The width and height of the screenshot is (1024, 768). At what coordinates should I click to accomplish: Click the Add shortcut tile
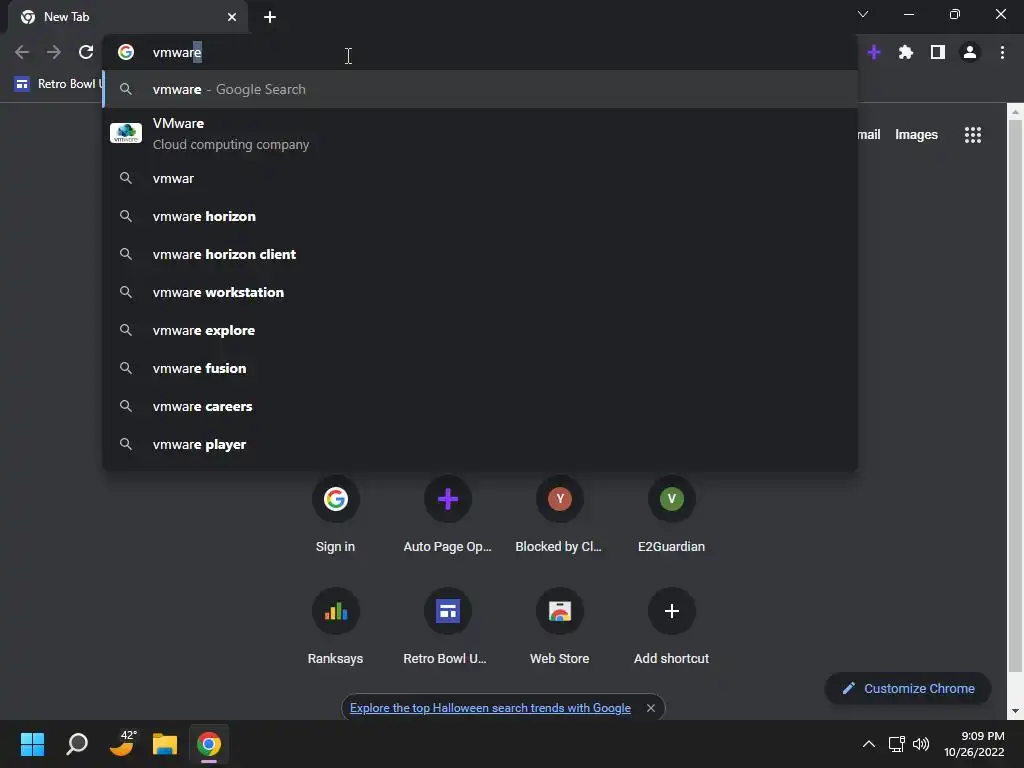(671, 627)
